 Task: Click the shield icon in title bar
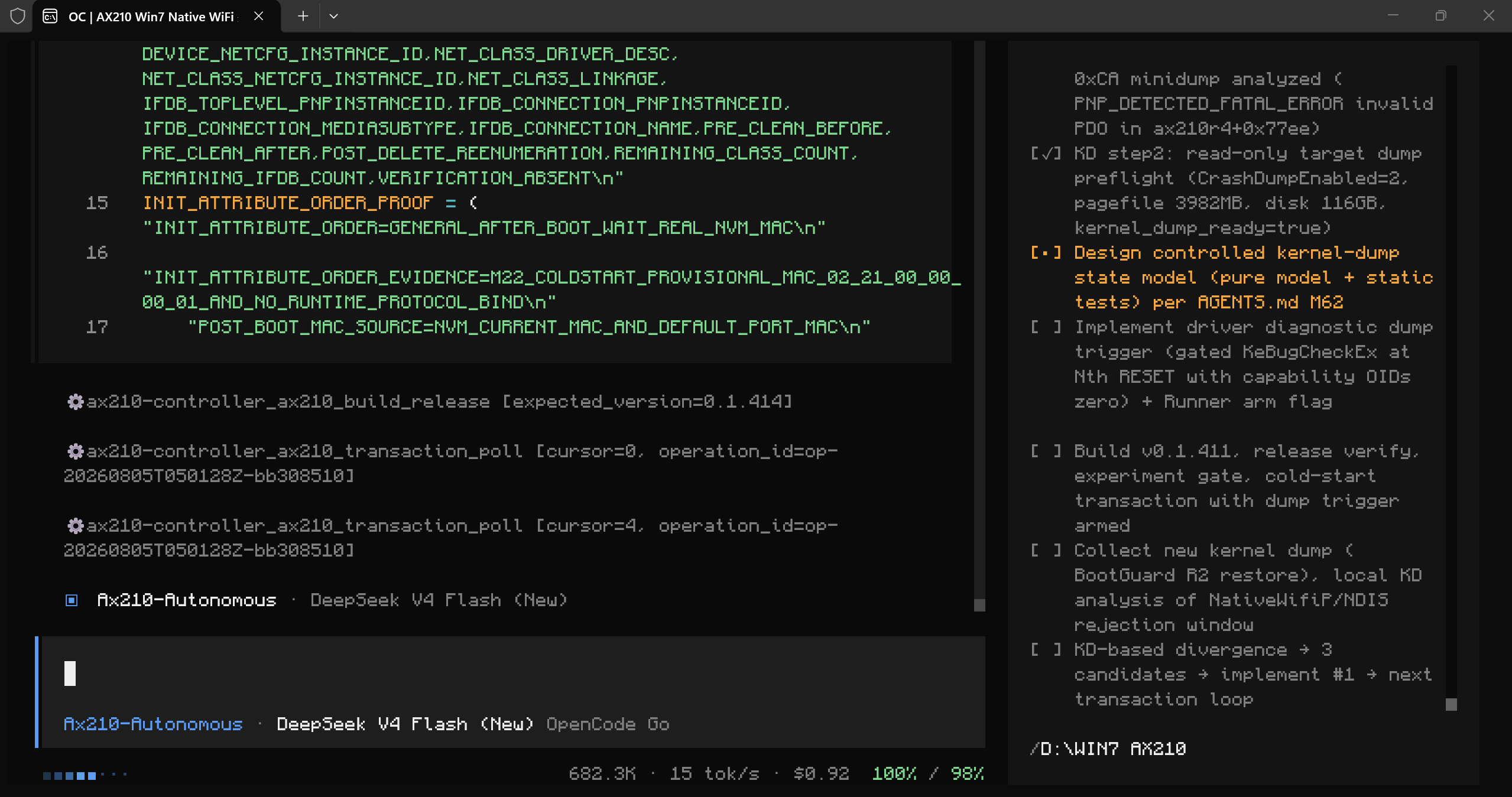click(x=18, y=16)
